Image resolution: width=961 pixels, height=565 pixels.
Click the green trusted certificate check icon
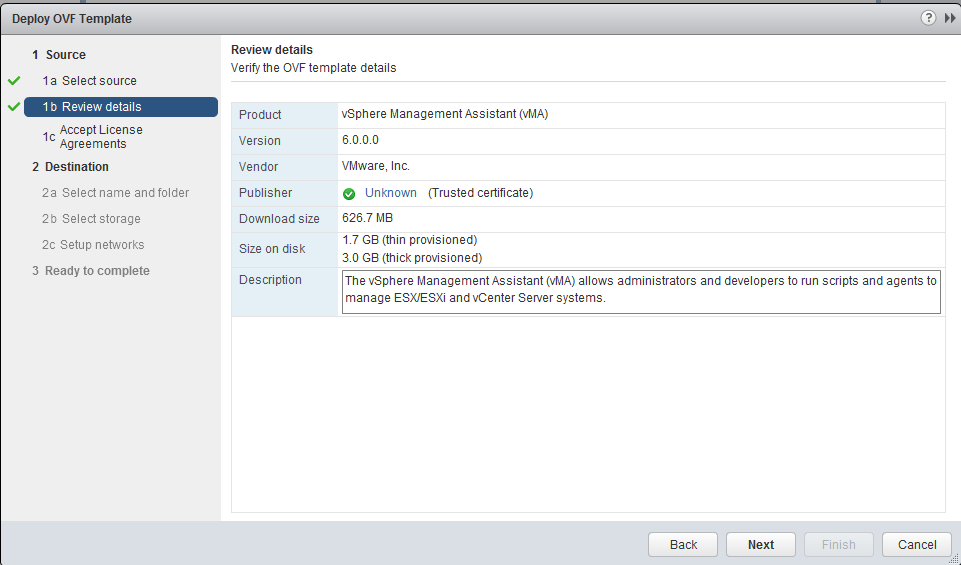point(349,194)
